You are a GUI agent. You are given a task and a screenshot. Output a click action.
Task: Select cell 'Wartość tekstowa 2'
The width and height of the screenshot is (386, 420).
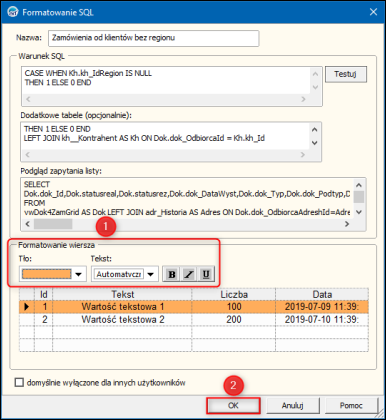[122, 319]
